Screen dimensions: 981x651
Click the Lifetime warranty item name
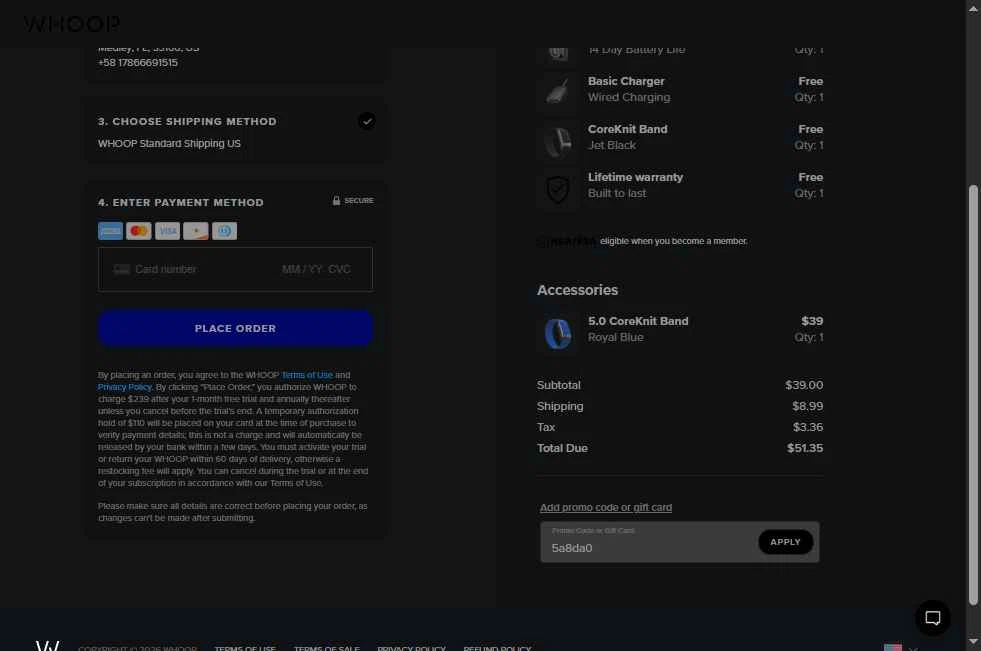click(x=635, y=178)
